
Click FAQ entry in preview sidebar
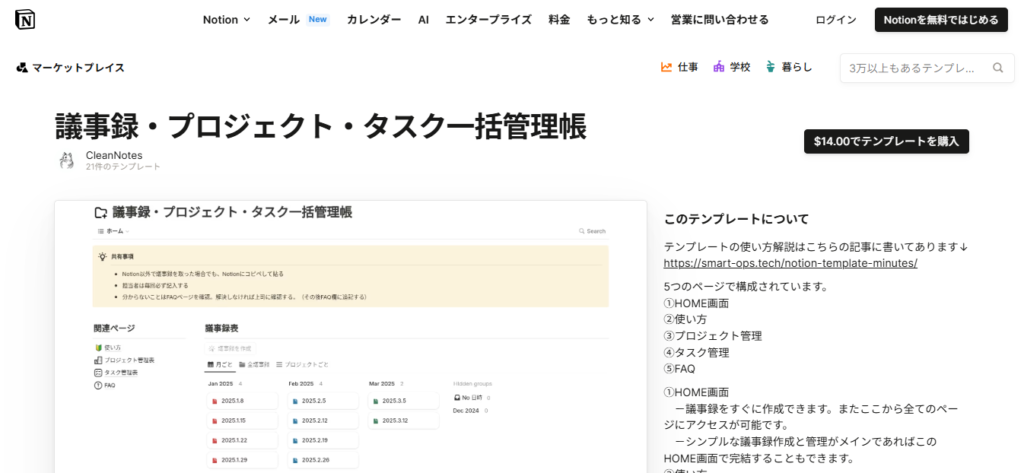(110, 385)
